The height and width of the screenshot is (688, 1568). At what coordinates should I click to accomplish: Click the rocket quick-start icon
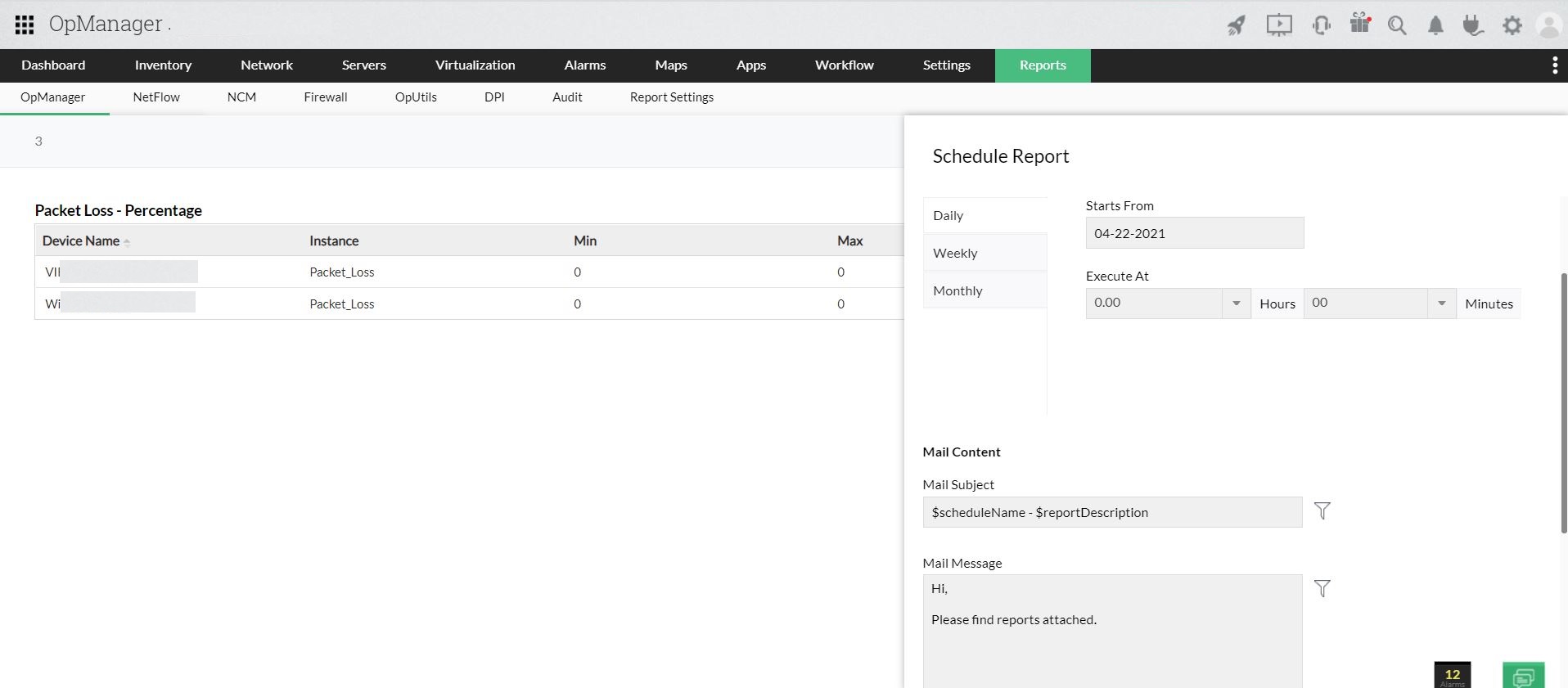[x=1236, y=25]
